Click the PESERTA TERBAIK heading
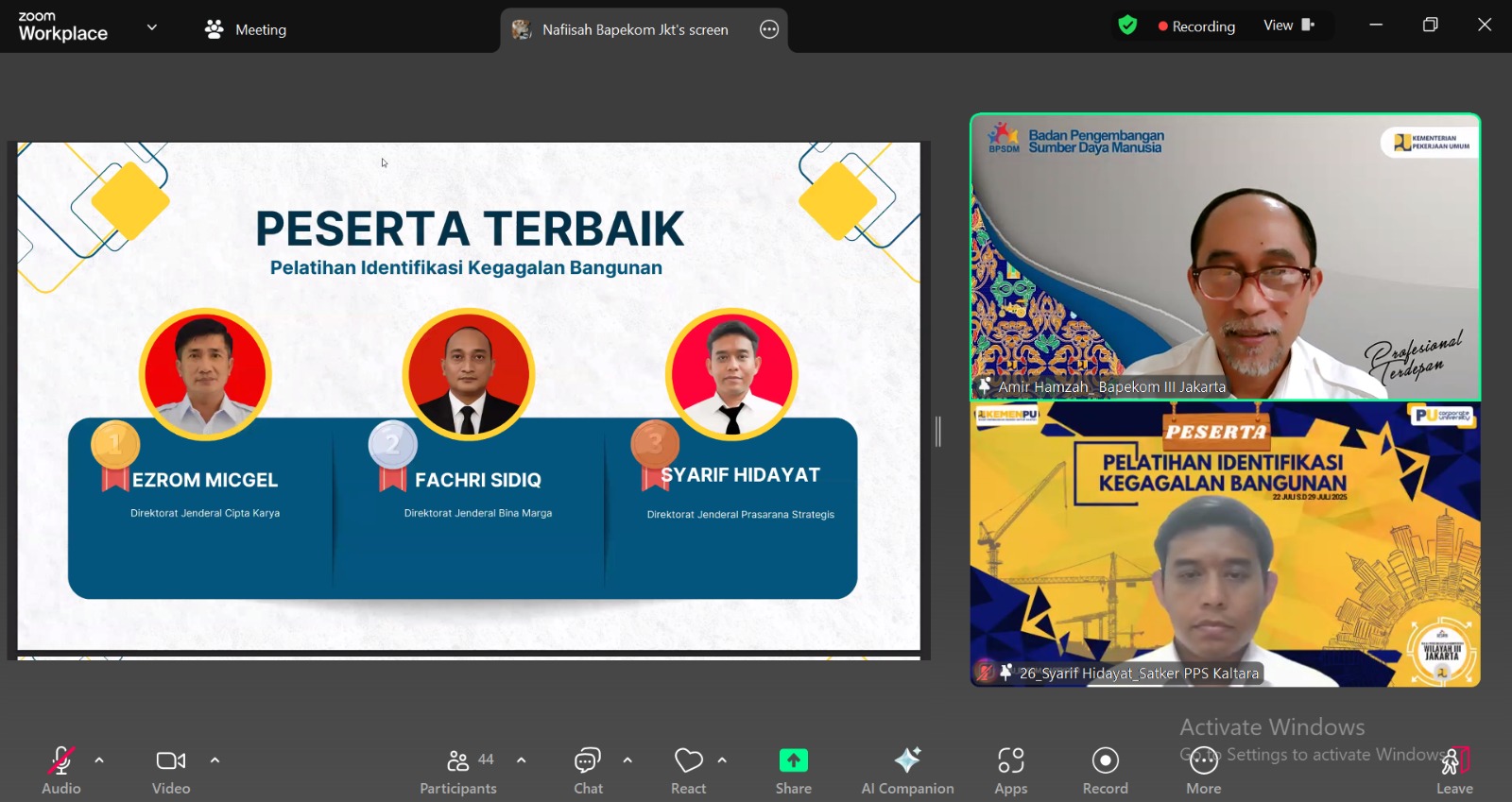Viewport: 1512px width, 802px height. [470, 229]
